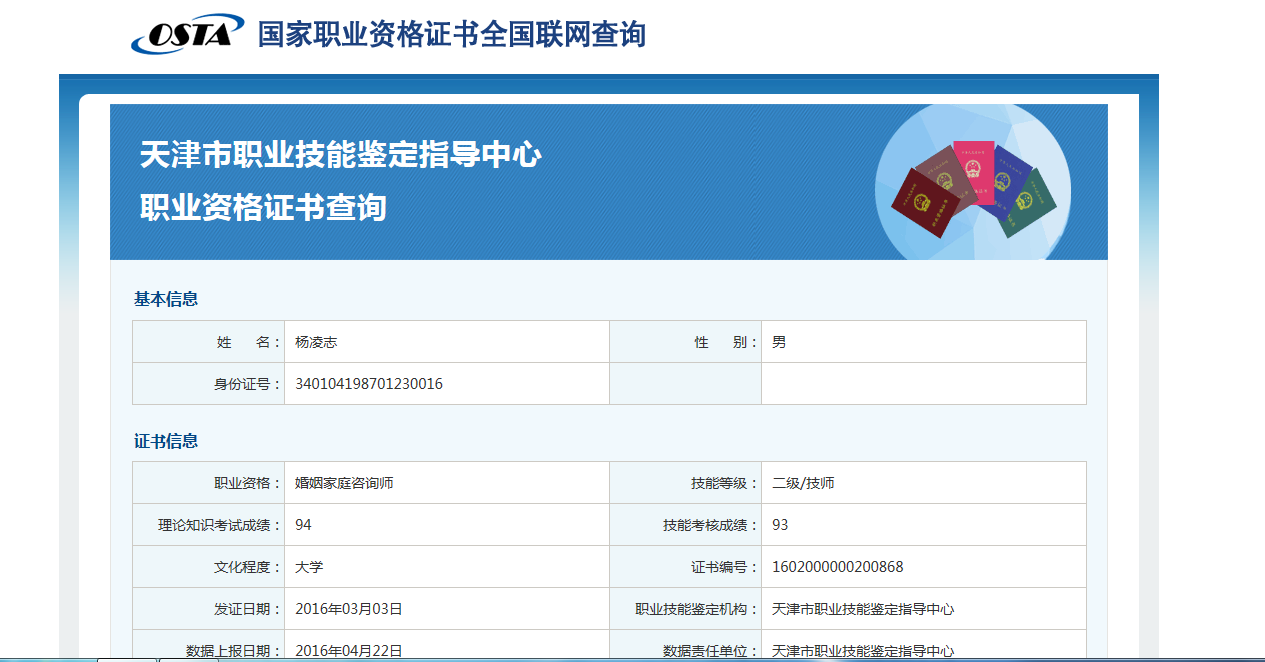
Task: Click the 姓名 label cell
Action: [x=209, y=342]
